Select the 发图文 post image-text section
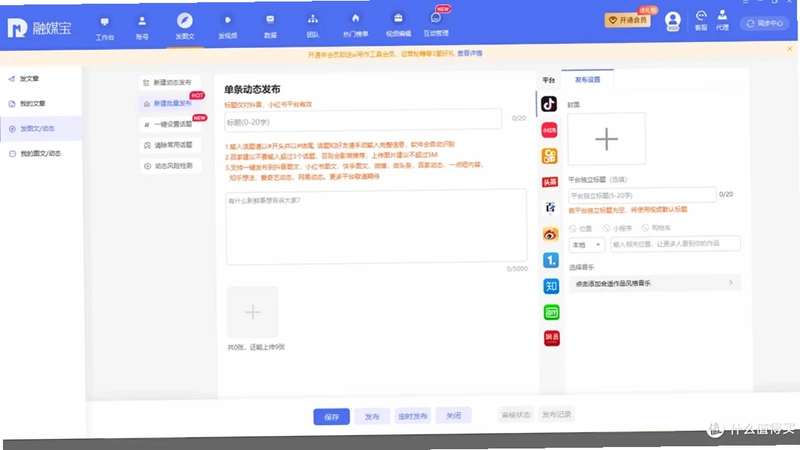The image size is (800, 450). [x=185, y=28]
